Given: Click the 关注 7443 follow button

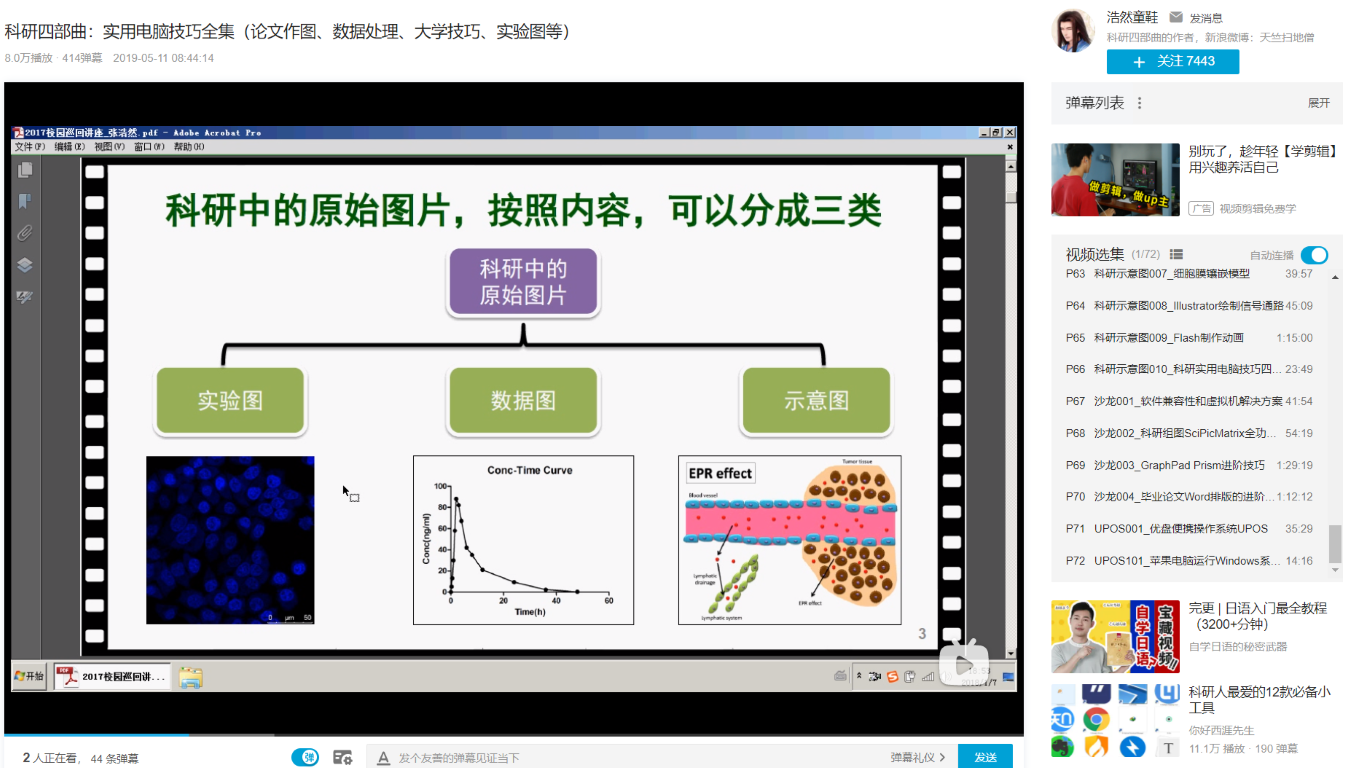Looking at the screenshot, I should point(1173,61).
